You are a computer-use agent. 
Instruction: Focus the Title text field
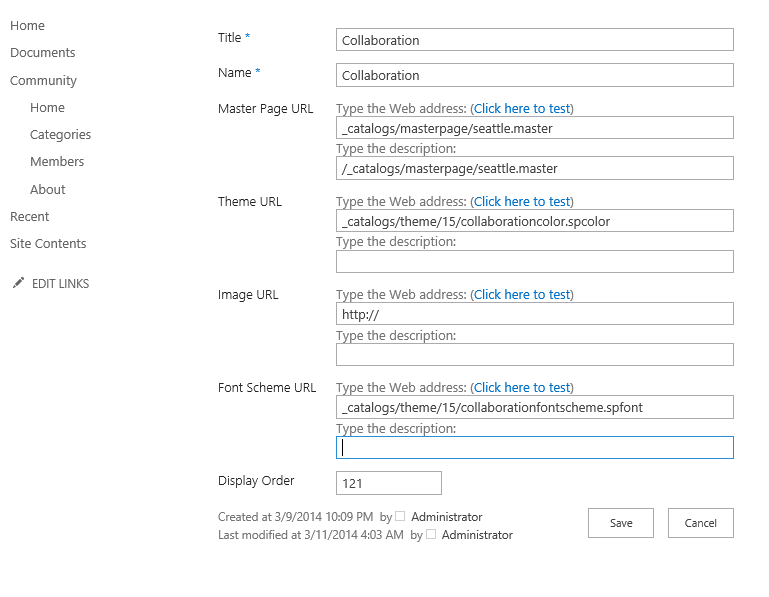click(x=535, y=40)
